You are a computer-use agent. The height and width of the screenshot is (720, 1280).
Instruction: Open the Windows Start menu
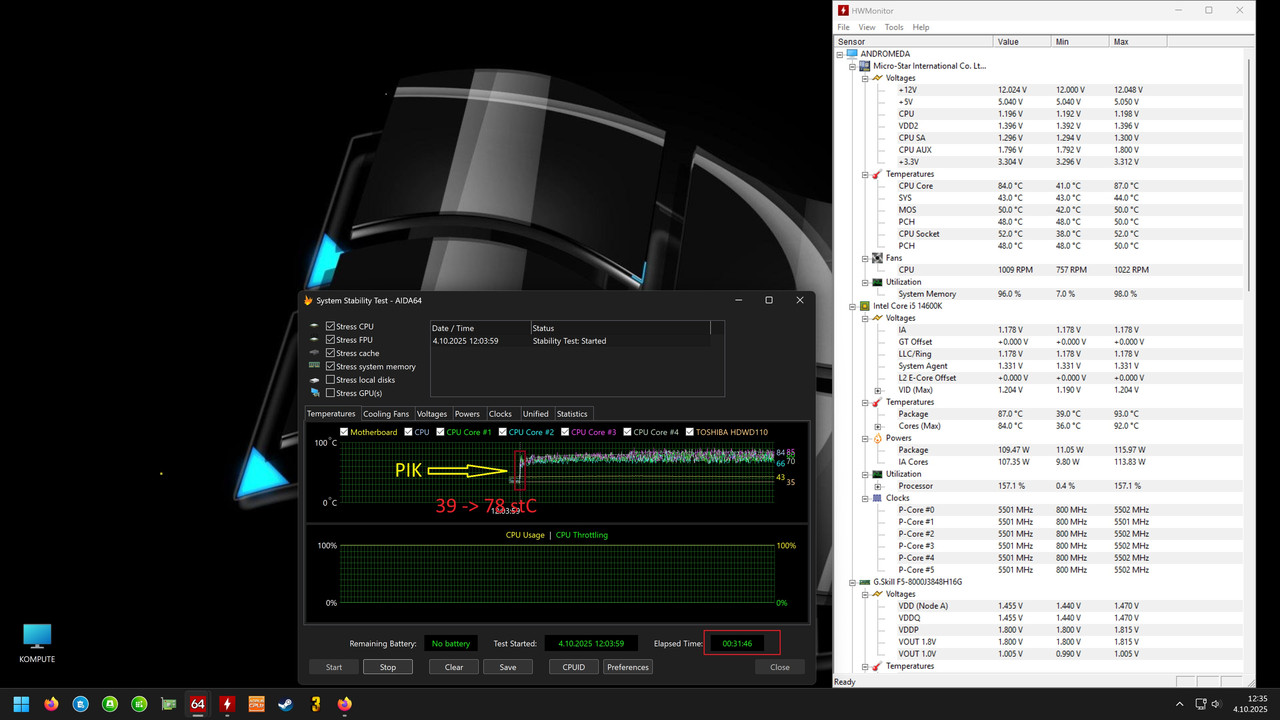21,704
